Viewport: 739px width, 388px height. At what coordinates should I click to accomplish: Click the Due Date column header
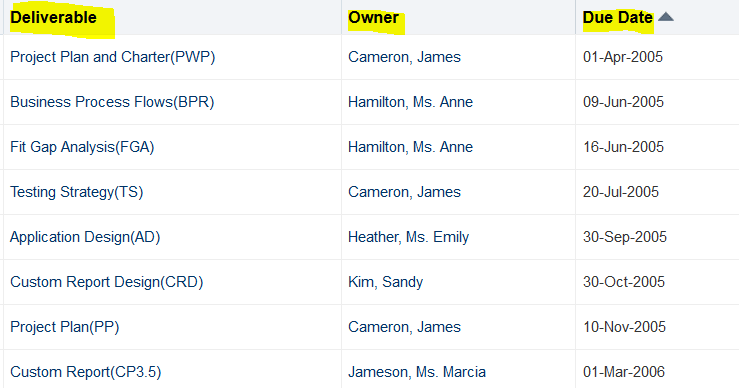pyautogui.click(x=618, y=17)
